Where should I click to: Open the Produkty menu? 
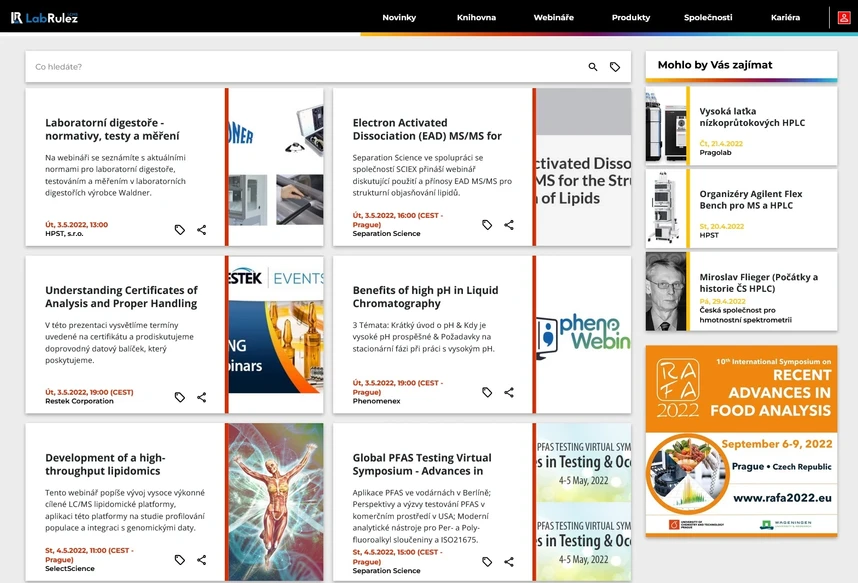[631, 18]
